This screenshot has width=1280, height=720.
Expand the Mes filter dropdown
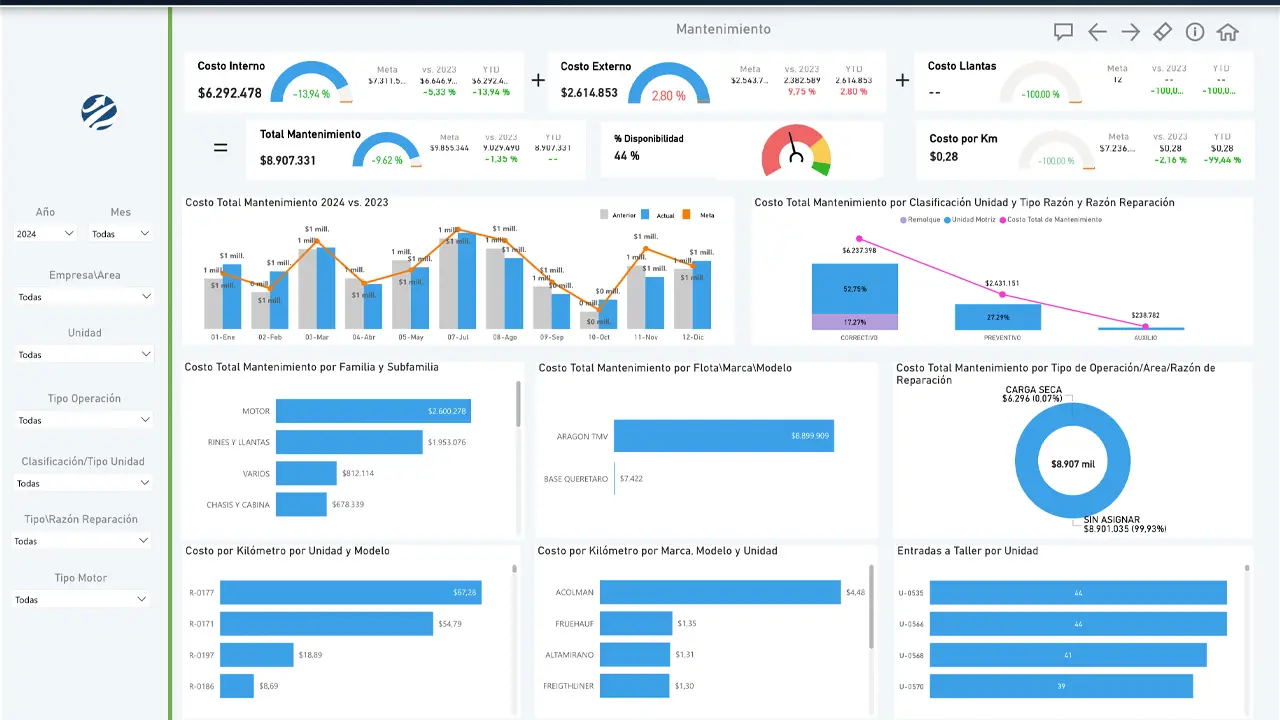coord(120,233)
